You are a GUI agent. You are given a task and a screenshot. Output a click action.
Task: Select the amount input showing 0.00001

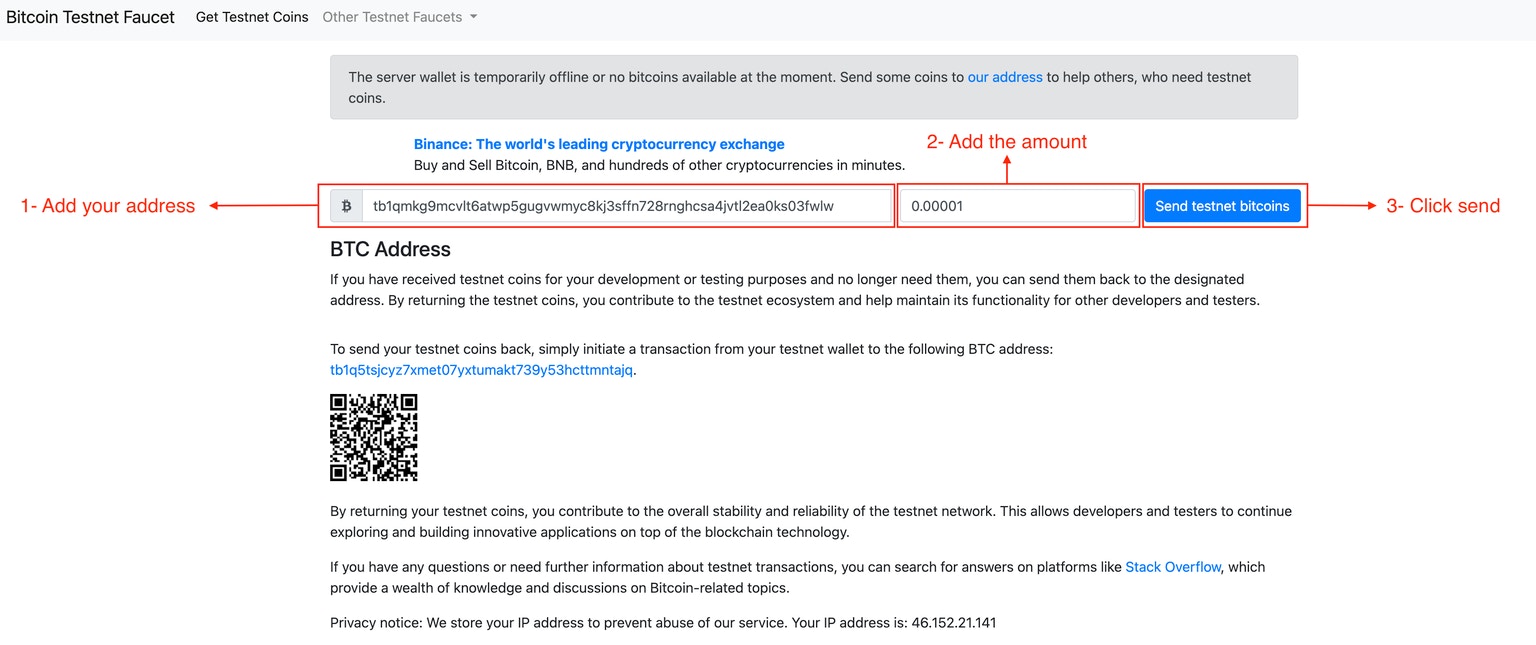coord(1018,206)
